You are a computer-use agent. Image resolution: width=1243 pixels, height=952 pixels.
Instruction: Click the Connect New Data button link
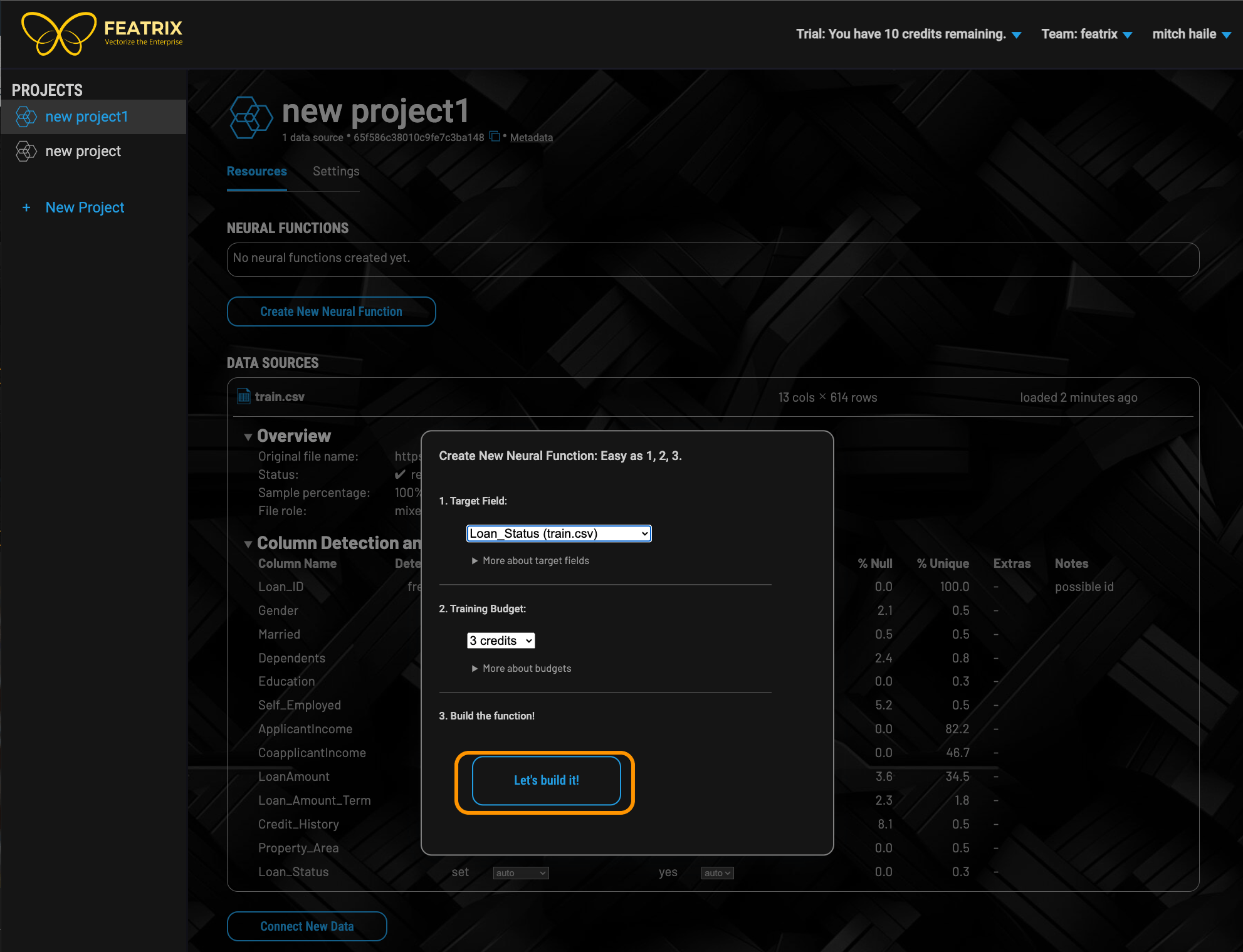(309, 925)
